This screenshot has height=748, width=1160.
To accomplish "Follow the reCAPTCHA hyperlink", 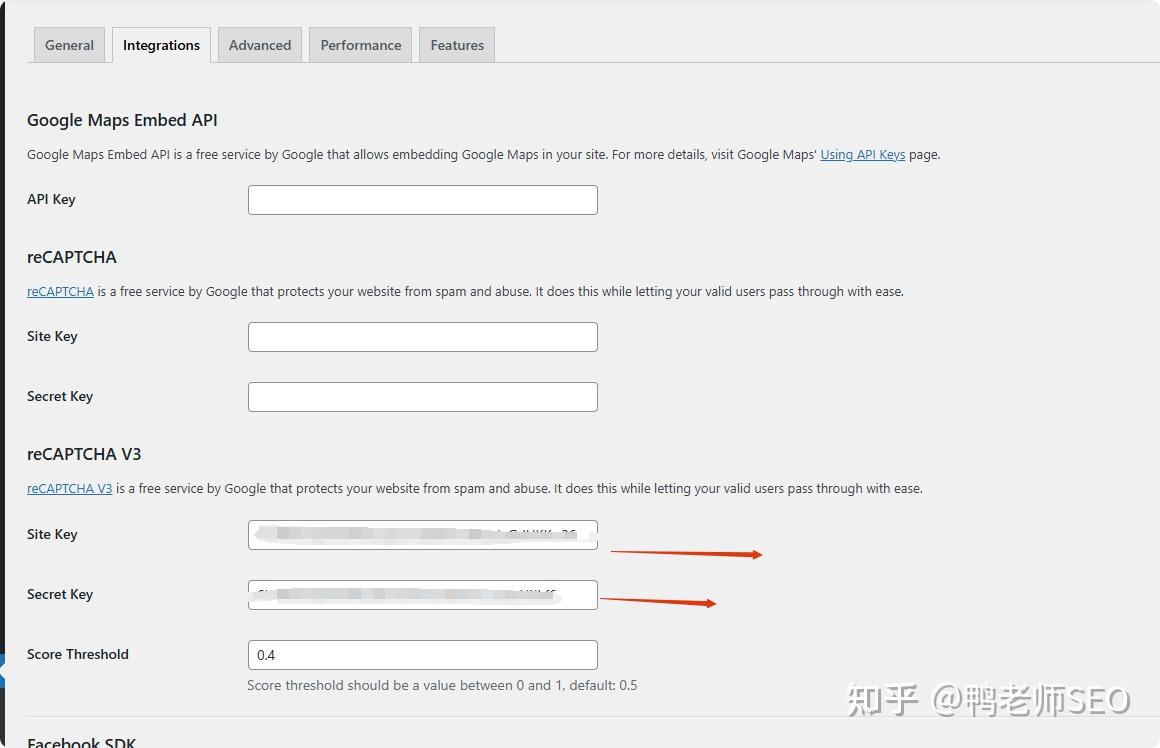I will pos(60,291).
